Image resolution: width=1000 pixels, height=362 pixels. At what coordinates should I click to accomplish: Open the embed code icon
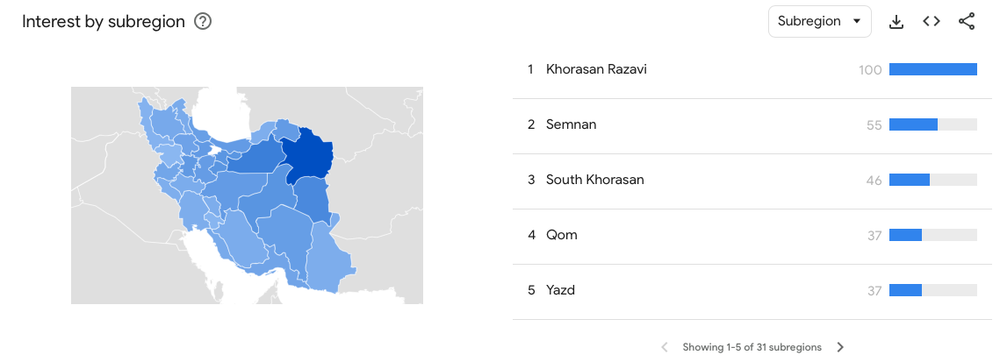coord(931,21)
